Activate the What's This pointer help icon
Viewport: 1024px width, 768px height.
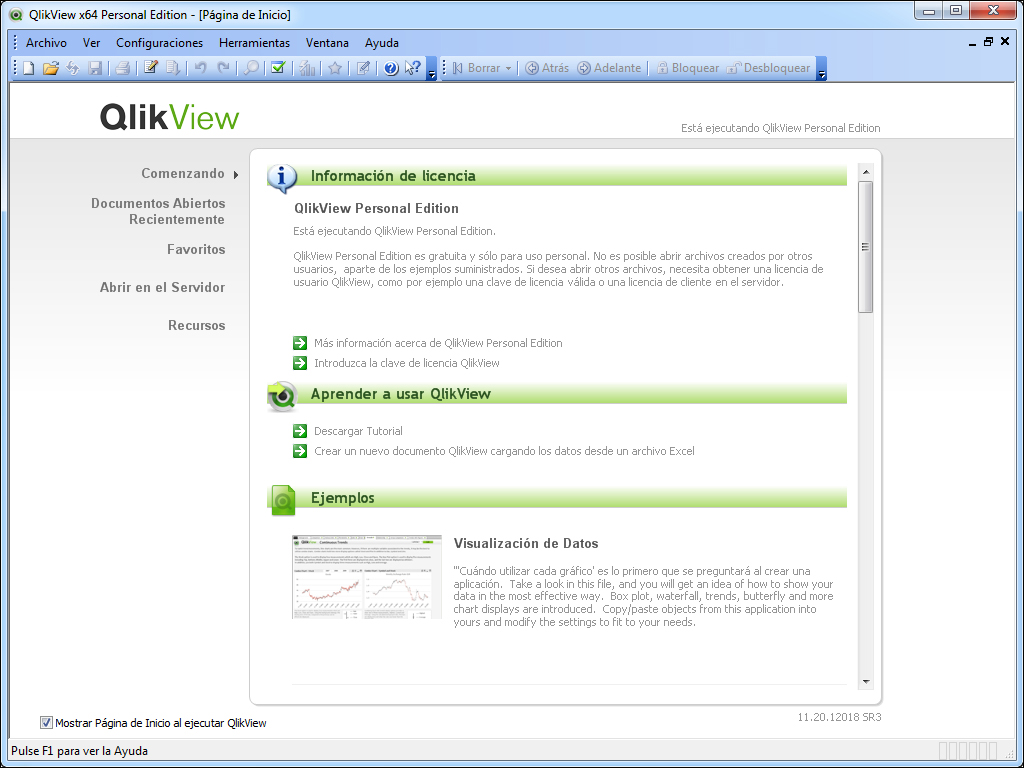coord(413,68)
